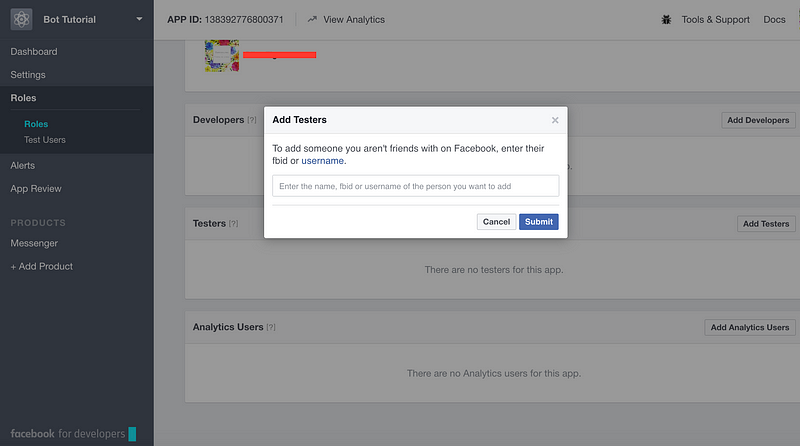Click the floral app thumbnail image
Viewport: 800px width, 446px height.
(x=222, y=56)
